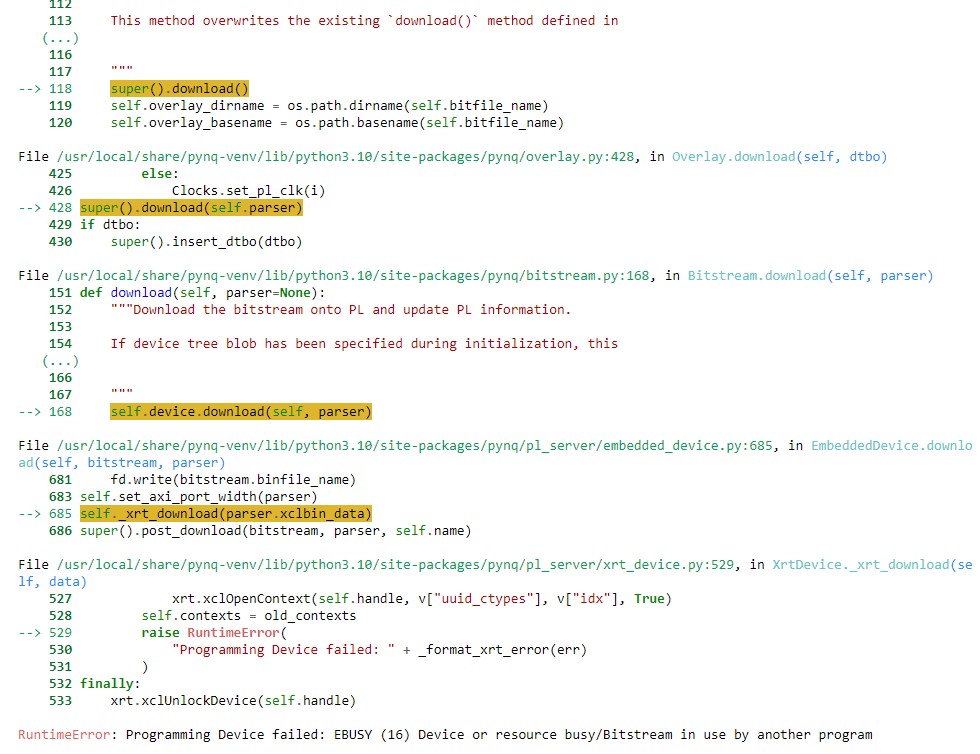Click the 'finally:' keyword on line 532
Image resolution: width=980 pixels, height=754 pixels.
(x=110, y=684)
